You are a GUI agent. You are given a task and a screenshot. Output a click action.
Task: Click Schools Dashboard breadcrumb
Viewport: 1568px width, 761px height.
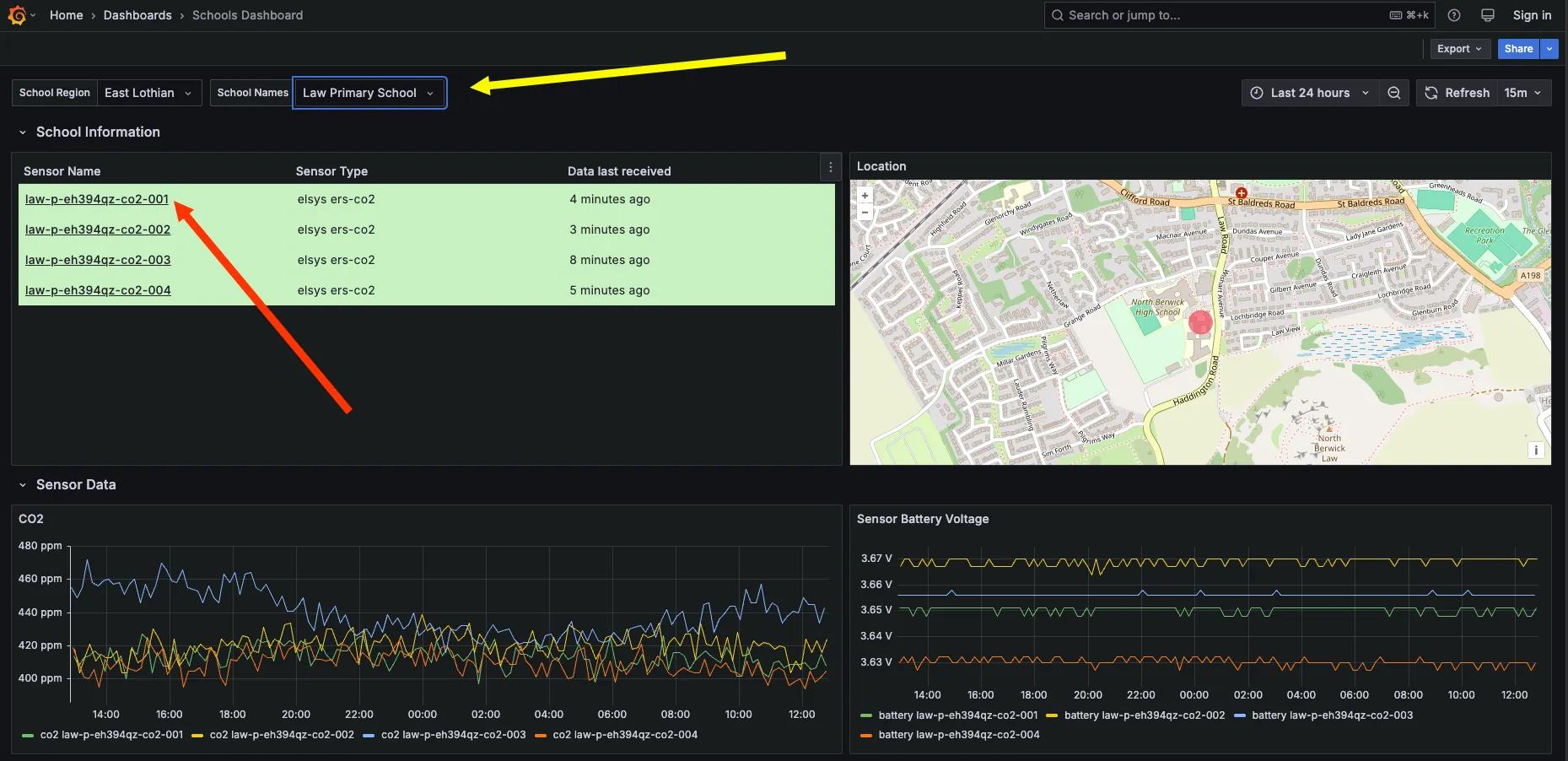point(247,15)
